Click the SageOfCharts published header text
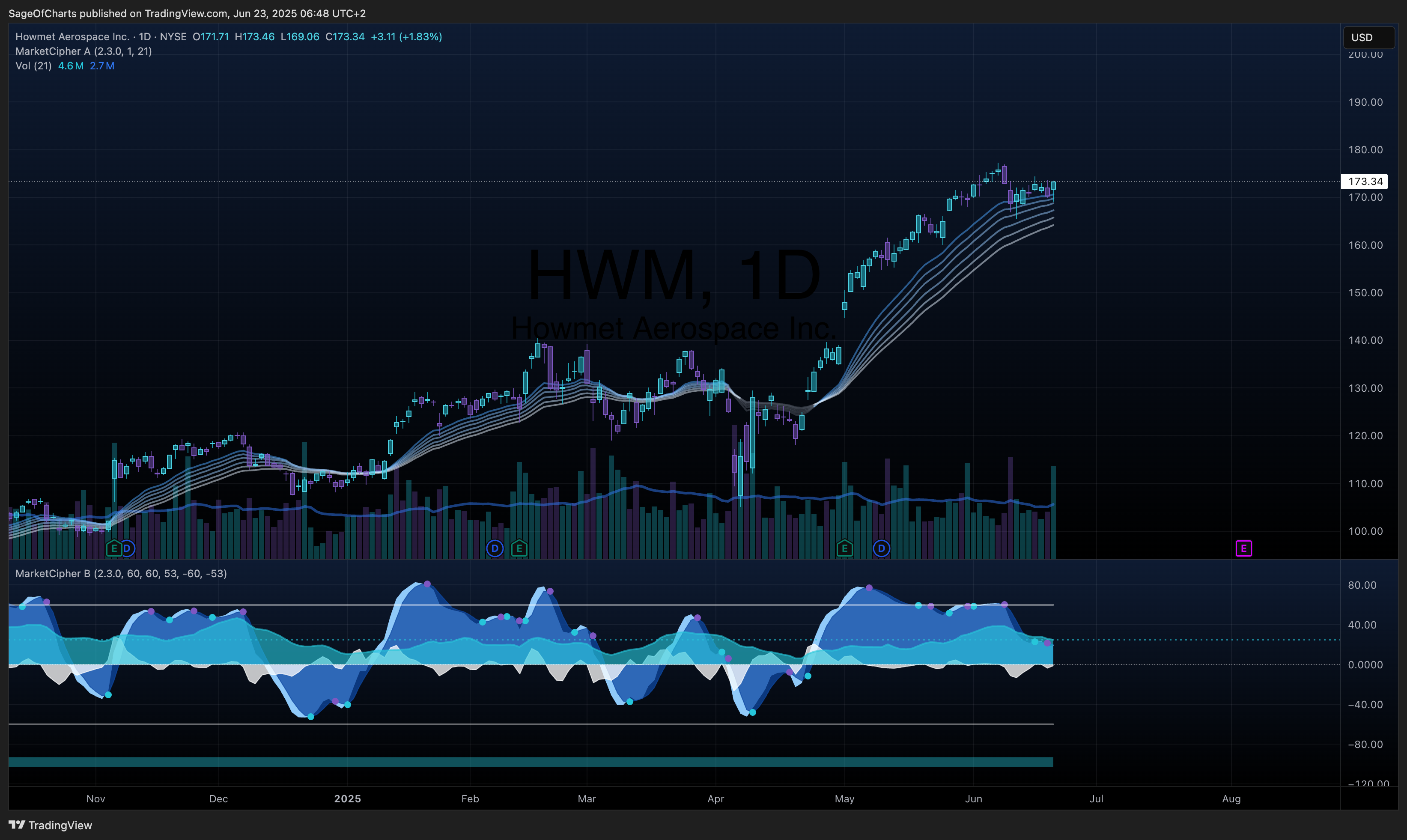Image resolution: width=1407 pixels, height=840 pixels. tap(187, 14)
